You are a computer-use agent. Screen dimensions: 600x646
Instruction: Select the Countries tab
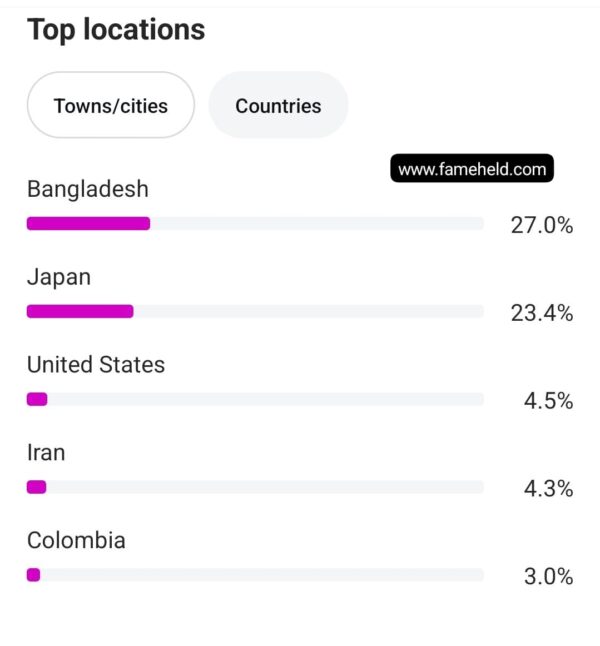point(278,105)
